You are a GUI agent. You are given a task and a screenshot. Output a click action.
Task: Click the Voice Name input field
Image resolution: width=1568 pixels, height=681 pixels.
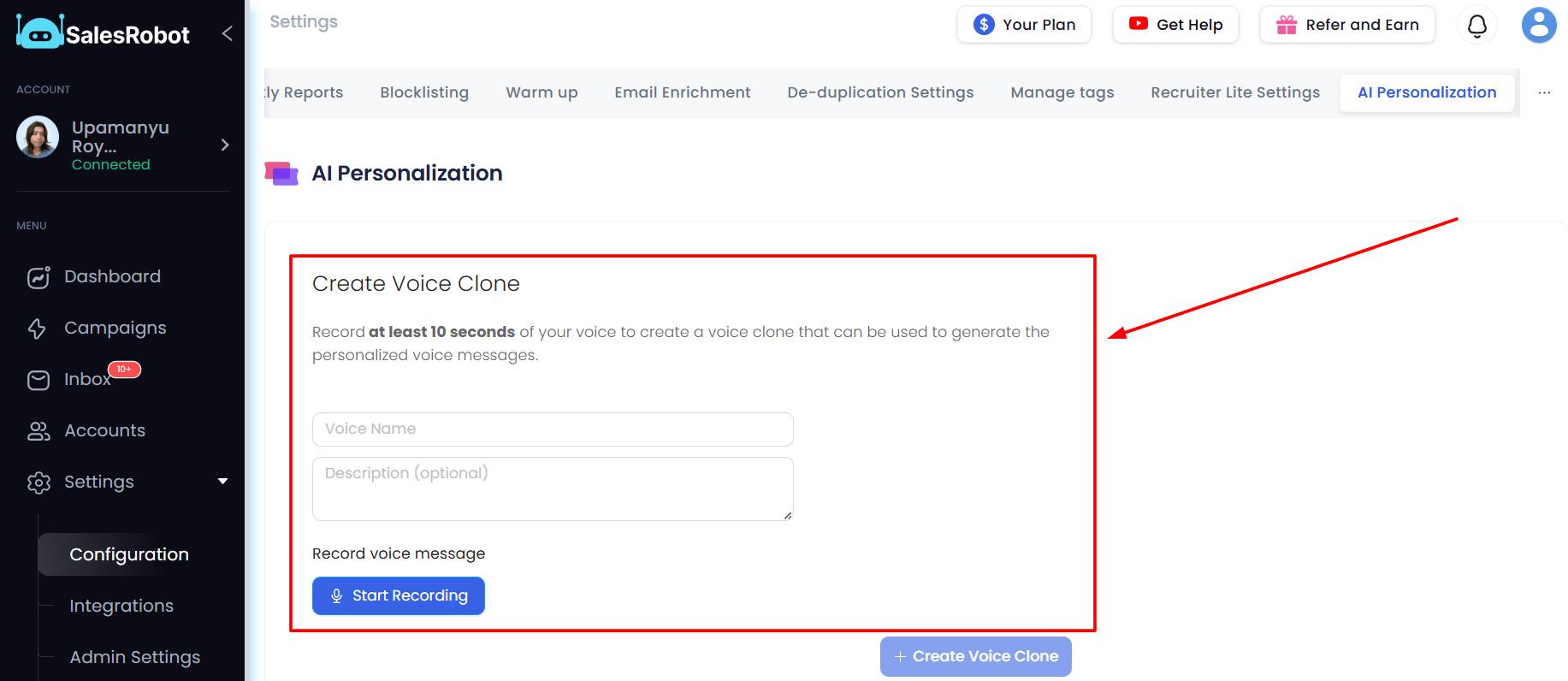pyautogui.click(x=552, y=429)
